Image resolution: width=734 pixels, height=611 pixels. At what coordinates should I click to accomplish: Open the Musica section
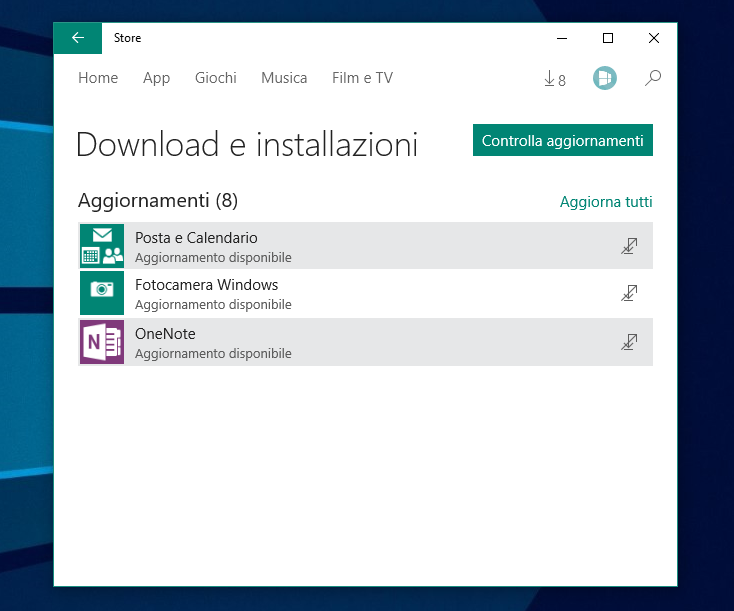pos(284,78)
